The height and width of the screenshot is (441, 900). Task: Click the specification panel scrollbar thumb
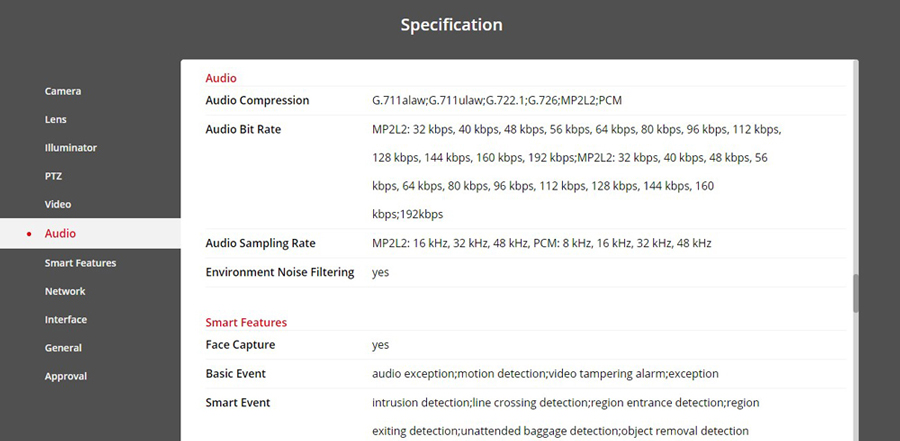tap(854, 294)
